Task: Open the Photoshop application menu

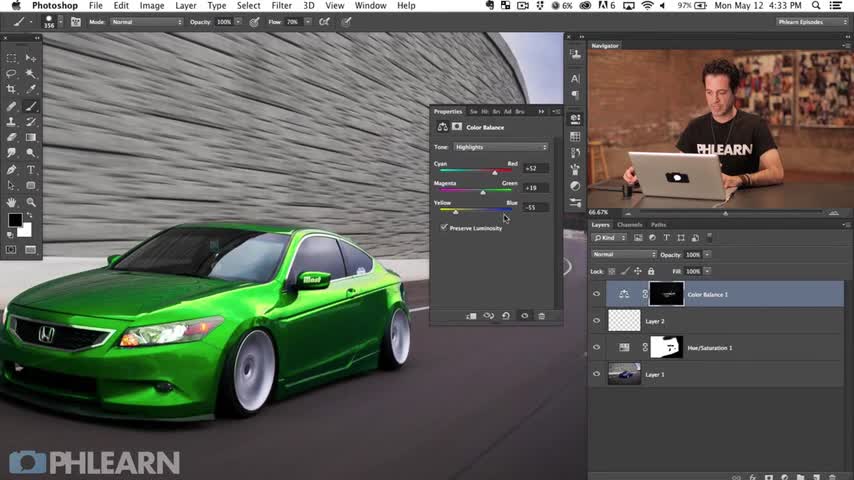Action: pyautogui.click(x=55, y=5)
